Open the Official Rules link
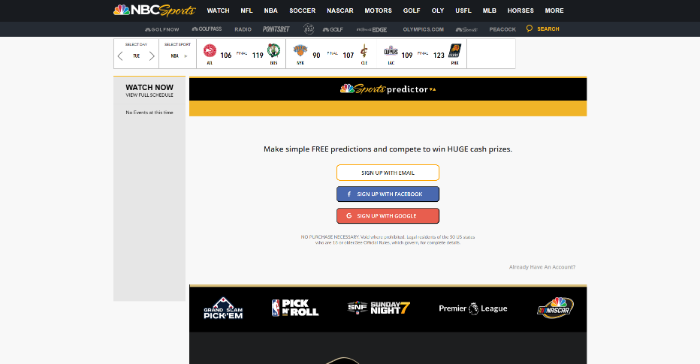The image size is (700, 364). pos(377,243)
